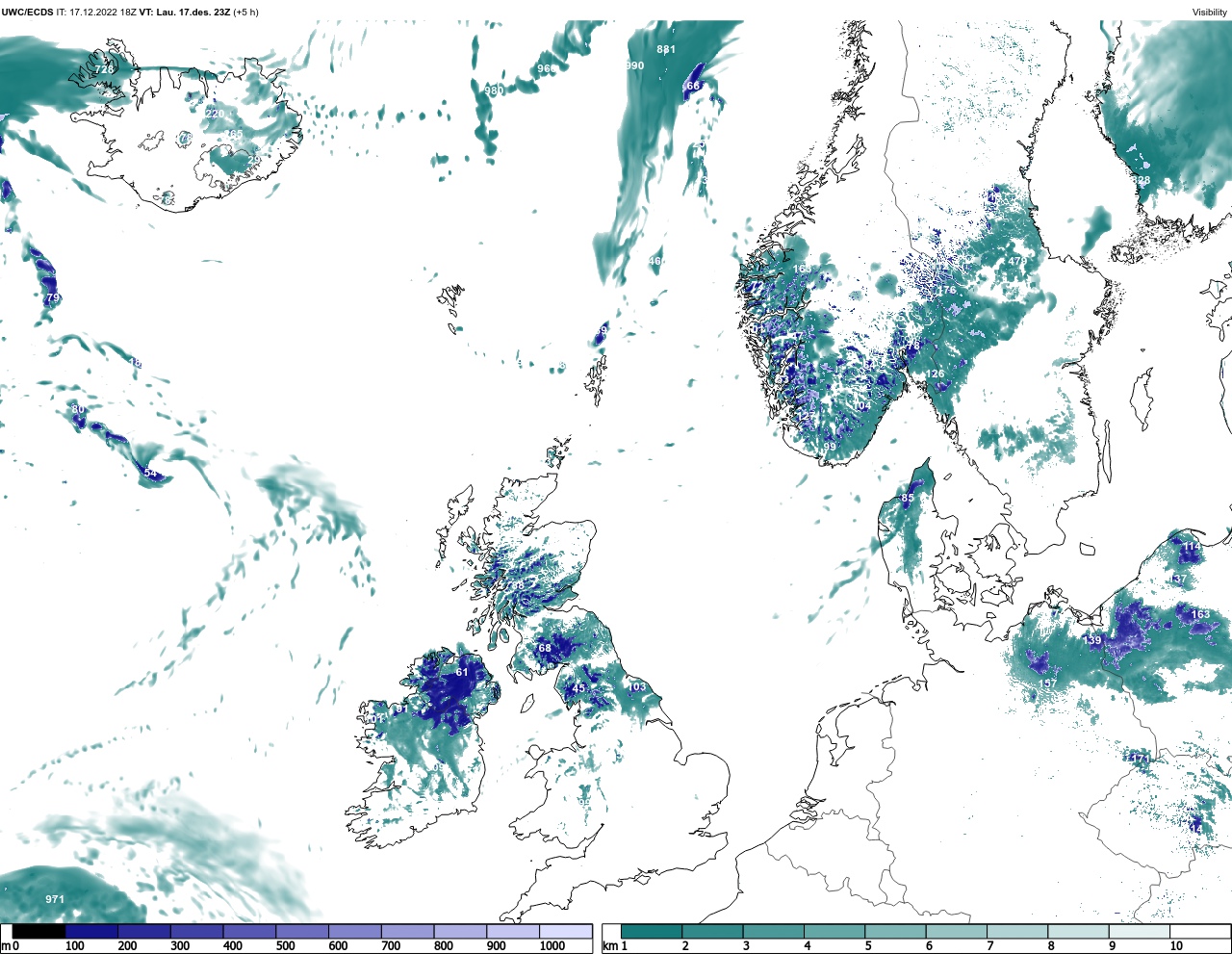Click the 2–3 km legend swatch
The width and height of the screenshot is (1232, 954).
point(712,931)
